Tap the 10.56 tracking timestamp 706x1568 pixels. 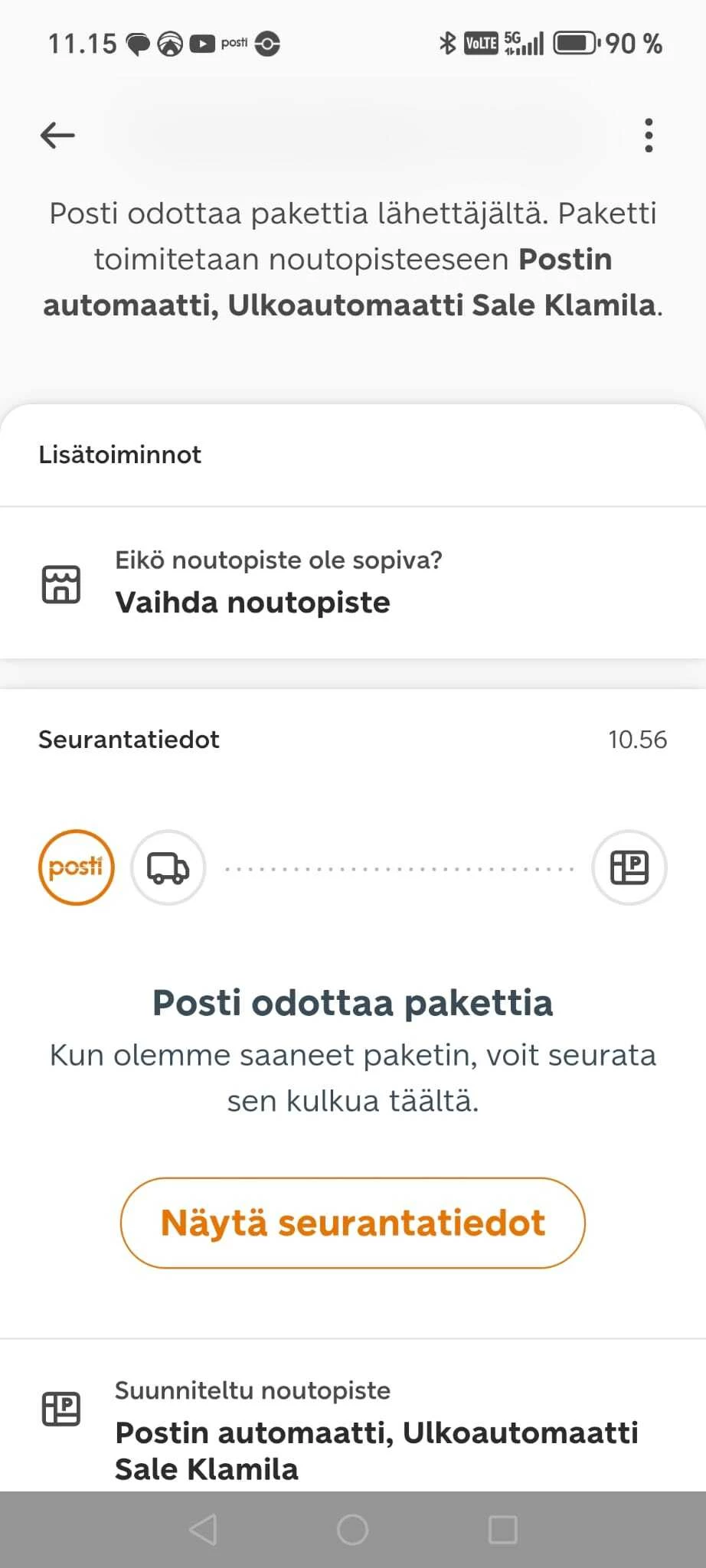point(637,740)
